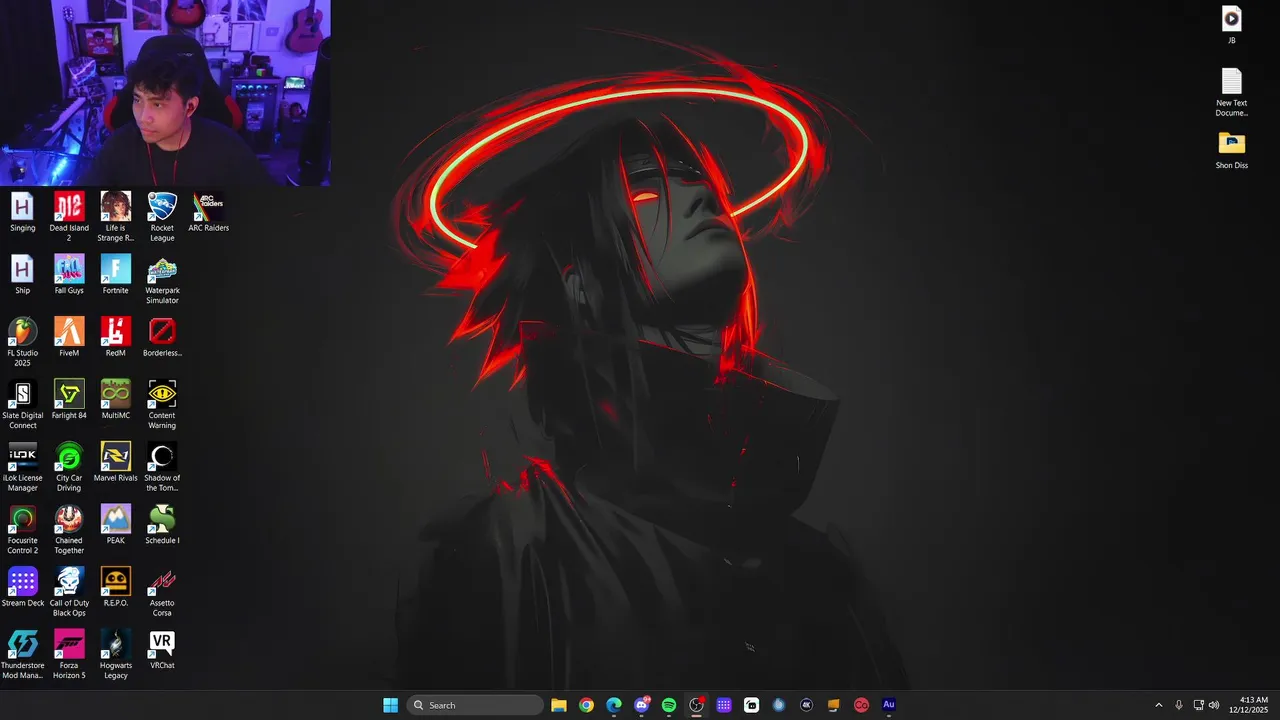Open network settings from the tray
Screen dimensions: 1280x720
1199,705
